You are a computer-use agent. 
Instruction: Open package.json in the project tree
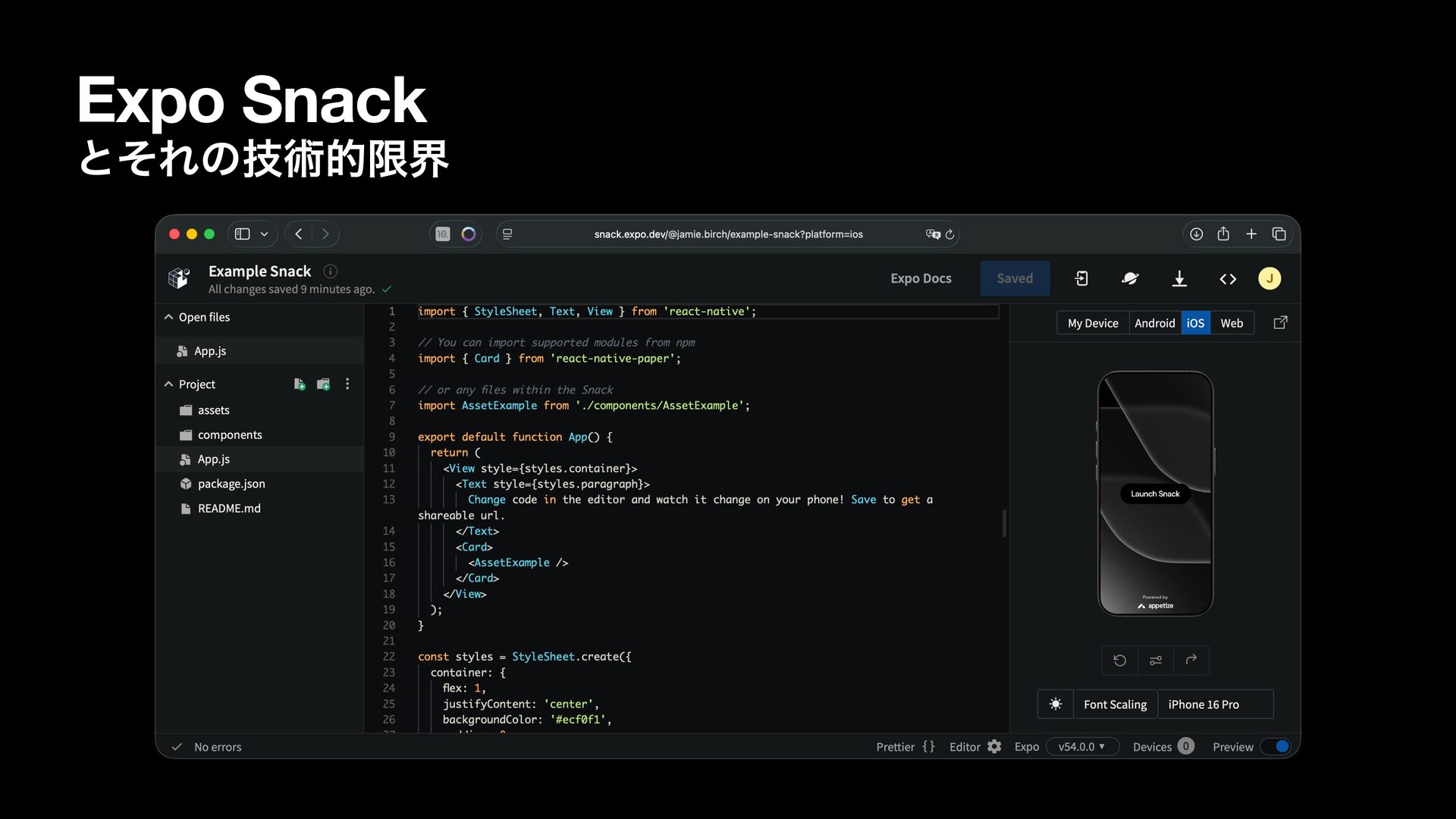[x=231, y=484]
